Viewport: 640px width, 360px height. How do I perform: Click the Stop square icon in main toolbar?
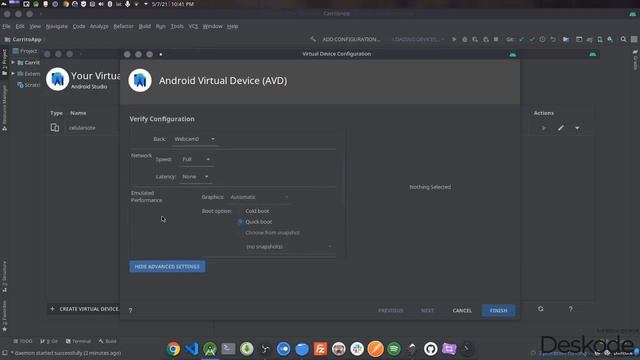coord(496,39)
